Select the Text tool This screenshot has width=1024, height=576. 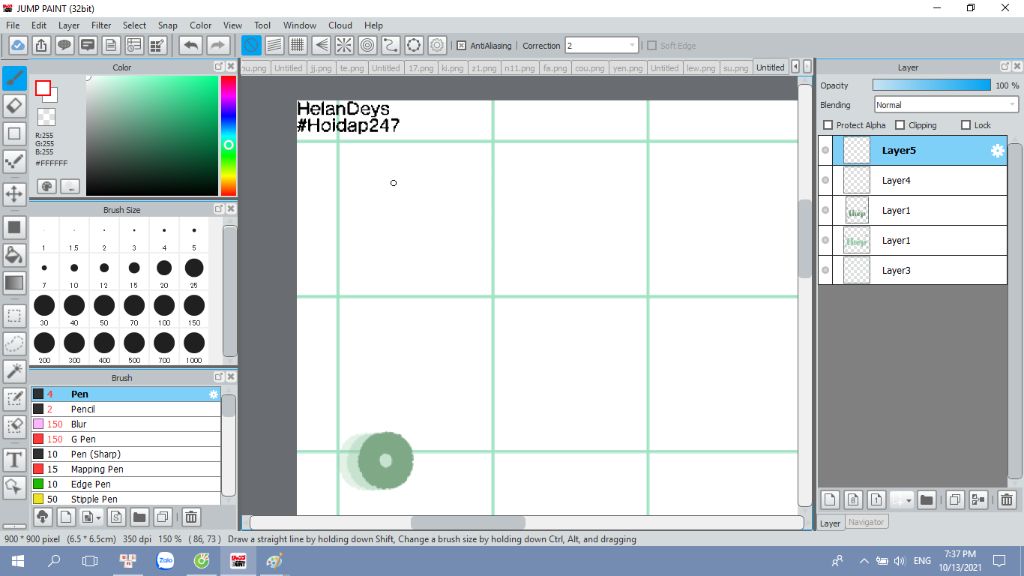point(14,460)
